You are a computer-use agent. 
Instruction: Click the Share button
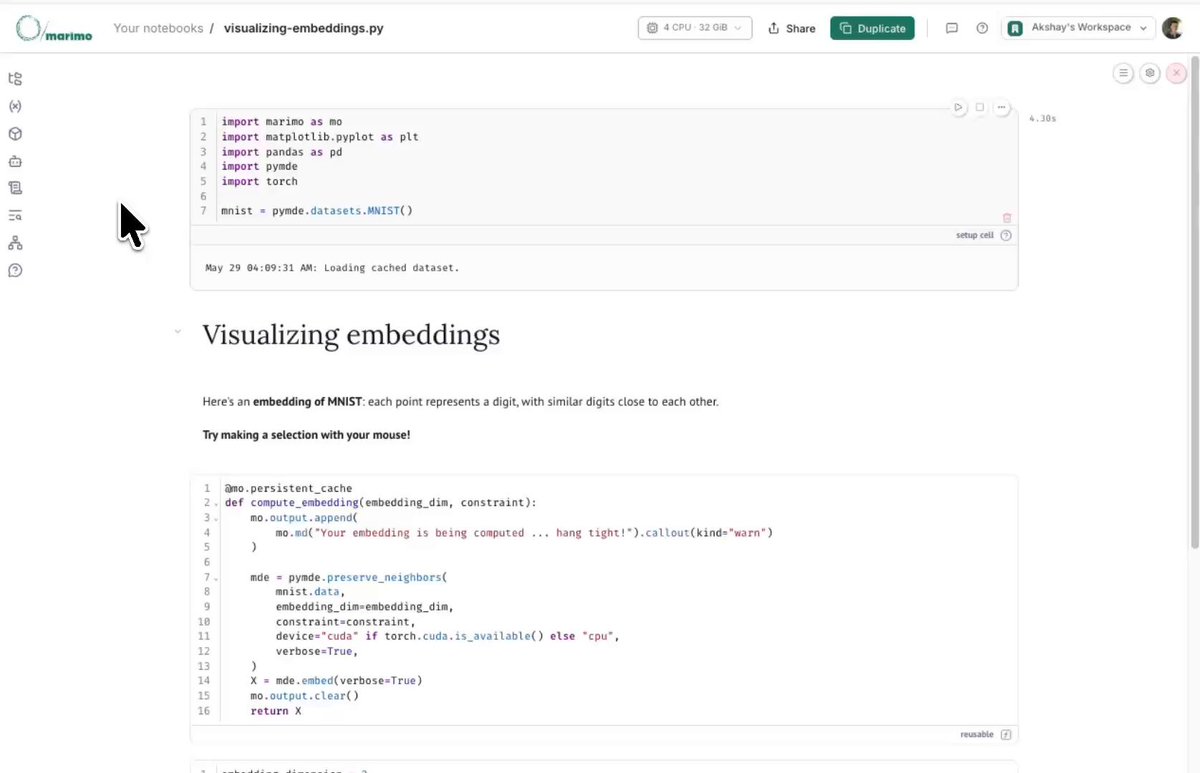click(791, 28)
